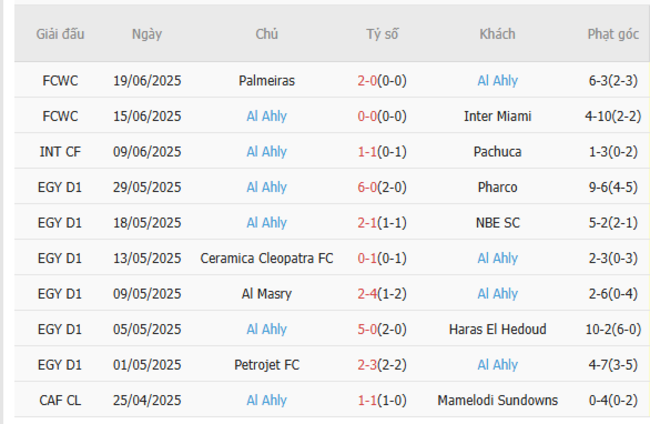Open the Al Masry team link
Image resolution: width=650 pixels, height=424 pixels.
pyautogui.click(x=267, y=293)
